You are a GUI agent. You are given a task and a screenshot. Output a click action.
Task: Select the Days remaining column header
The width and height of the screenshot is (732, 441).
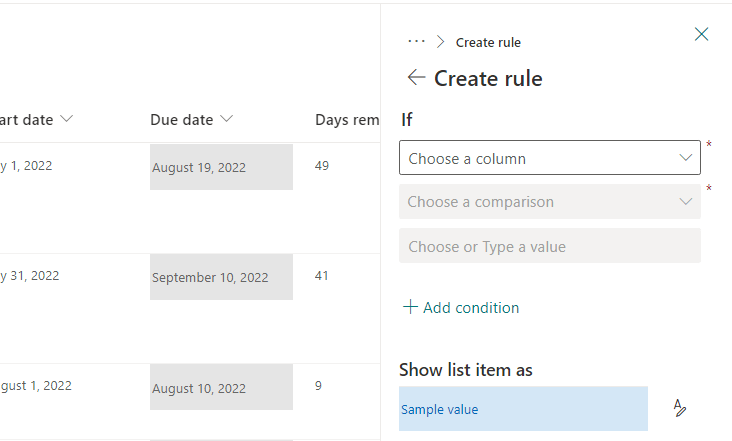coord(347,120)
